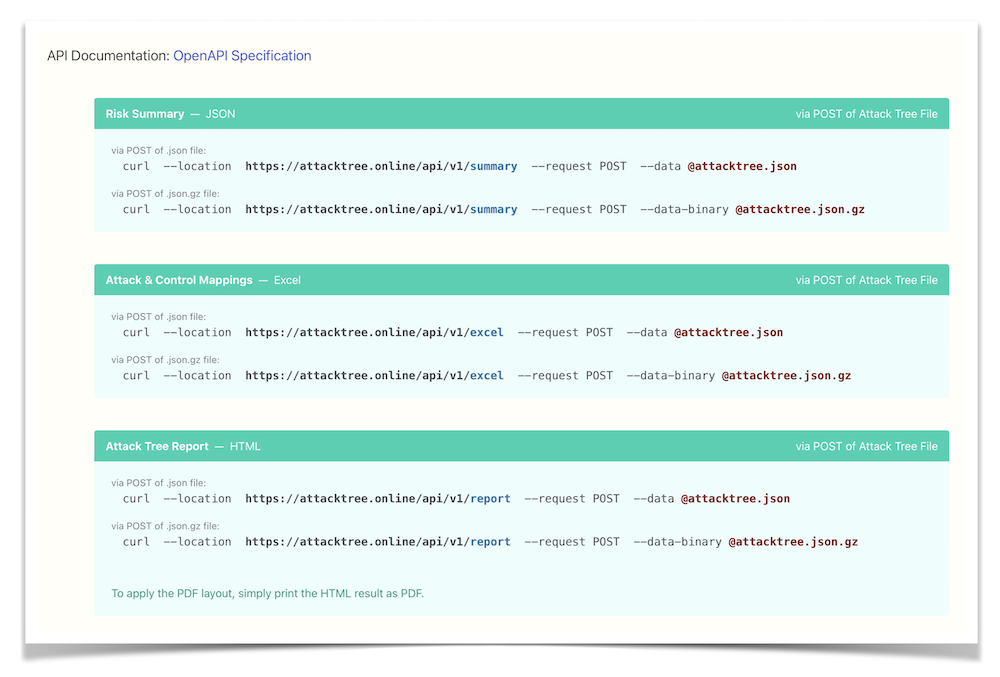This screenshot has height=677, width=1000.
Task: Click the 'Excel' format label in the mappings header
Action: [287, 280]
